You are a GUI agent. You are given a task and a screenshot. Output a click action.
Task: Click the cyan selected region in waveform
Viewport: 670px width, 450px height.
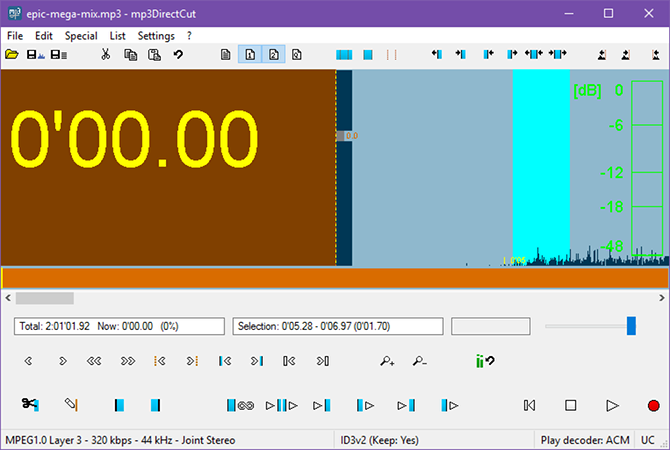coord(540,160)
